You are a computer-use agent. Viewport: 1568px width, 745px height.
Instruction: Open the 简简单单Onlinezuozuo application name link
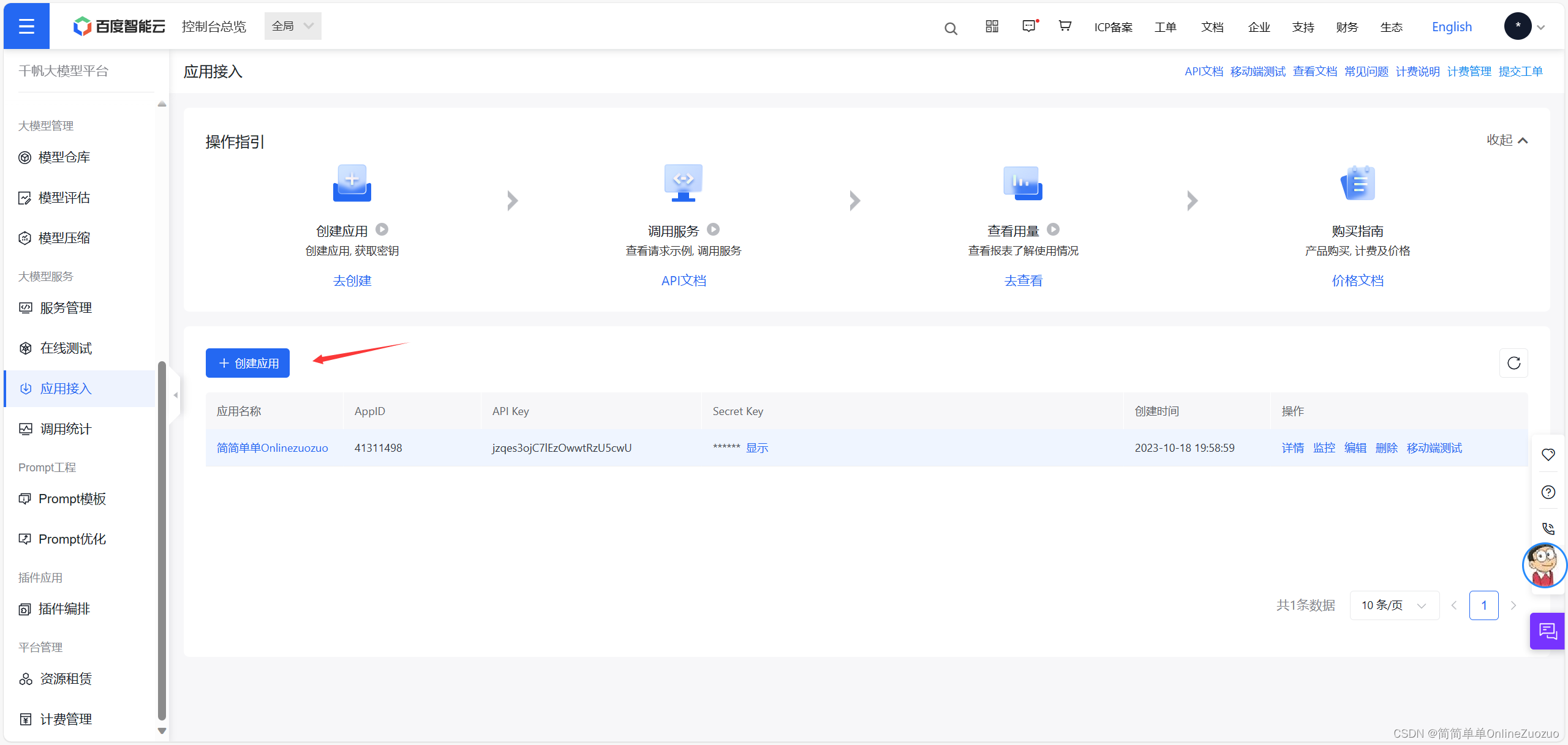(273, 448)
